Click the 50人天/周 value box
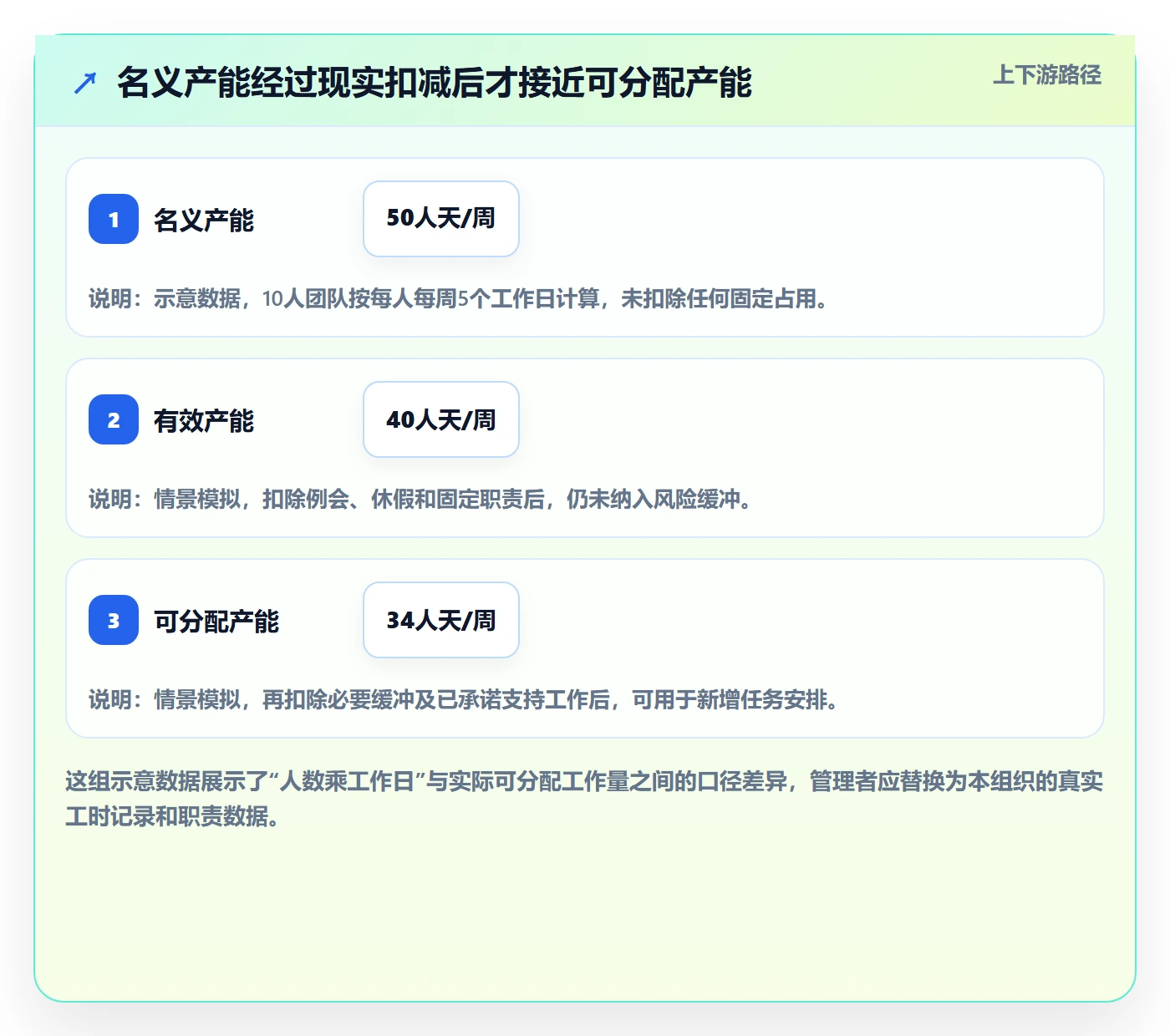1170x1036 pixels. tap(441, 219)
